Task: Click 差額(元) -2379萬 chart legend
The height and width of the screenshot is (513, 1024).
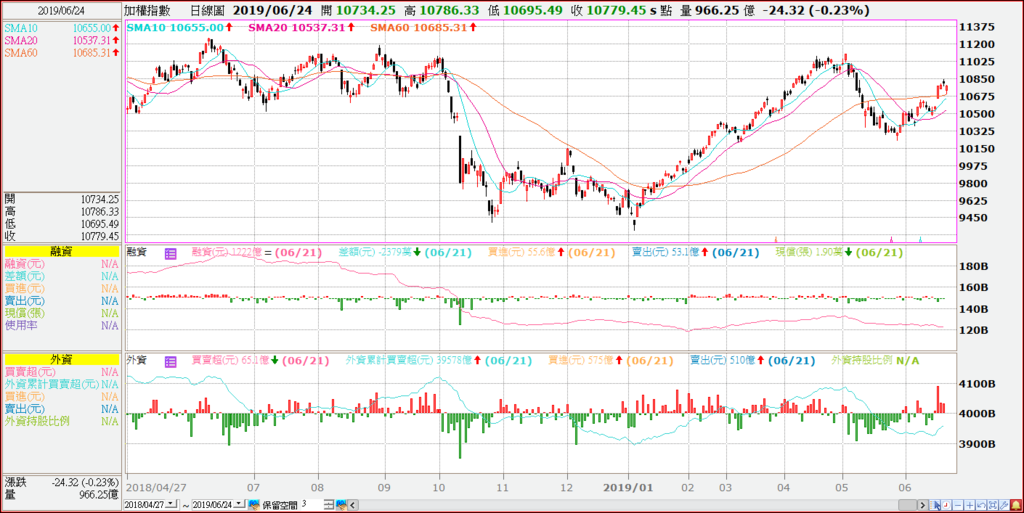Action: tap(404, 253)
